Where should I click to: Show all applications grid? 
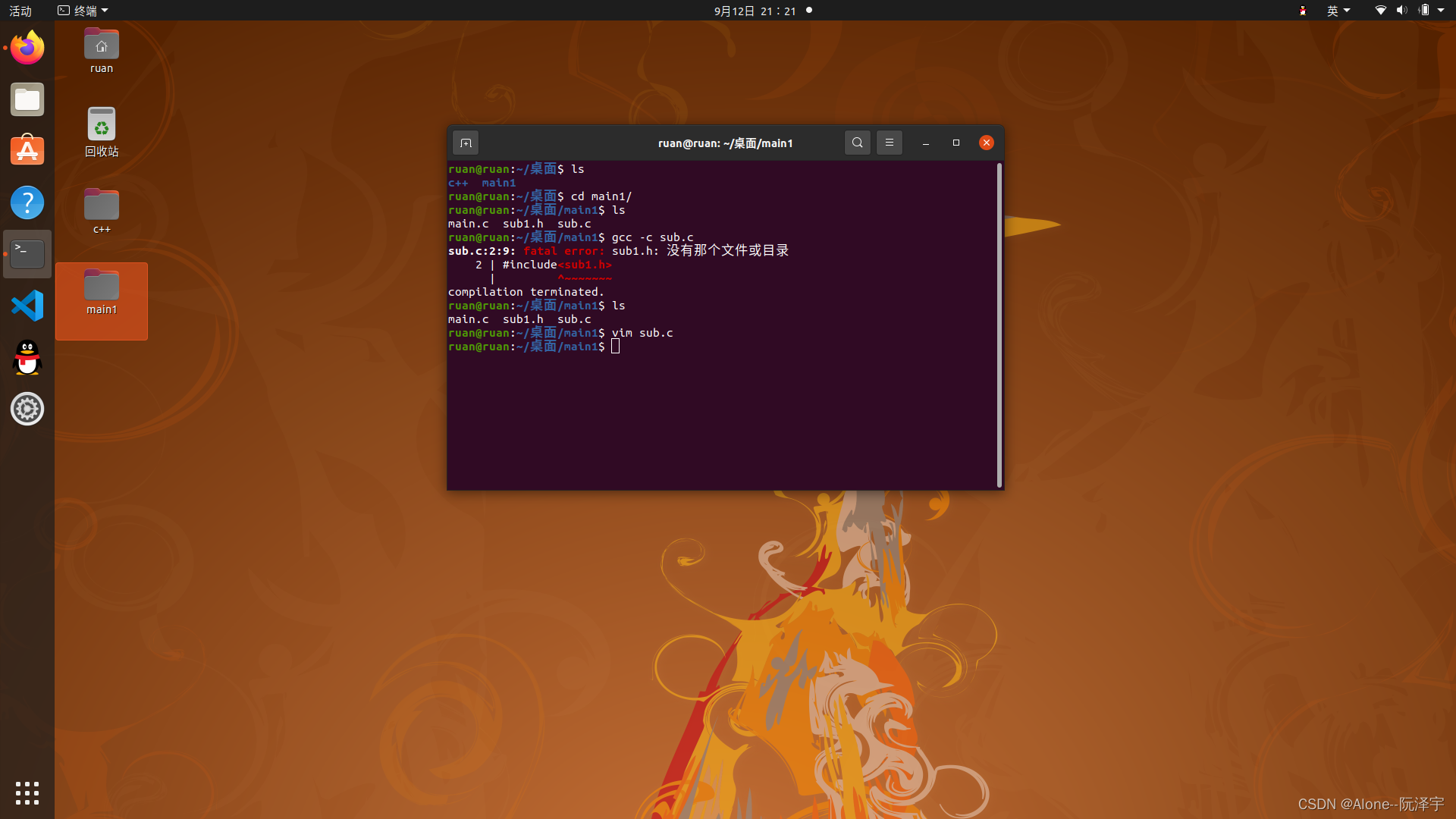point(27,793)
